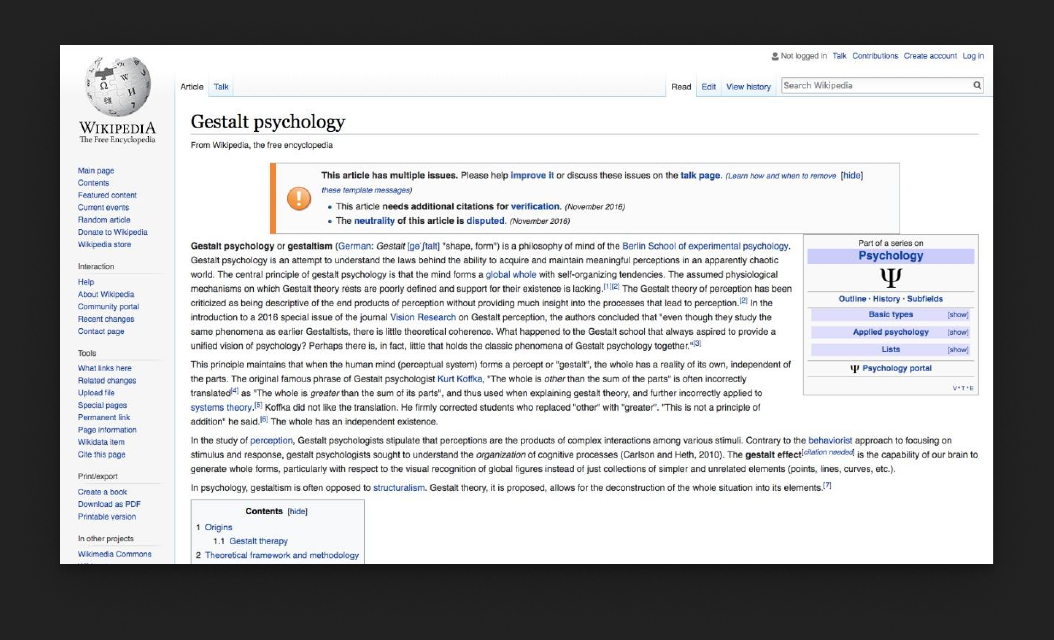Open Contact page link
The image size is (1054, 640).
pos(101,331)
